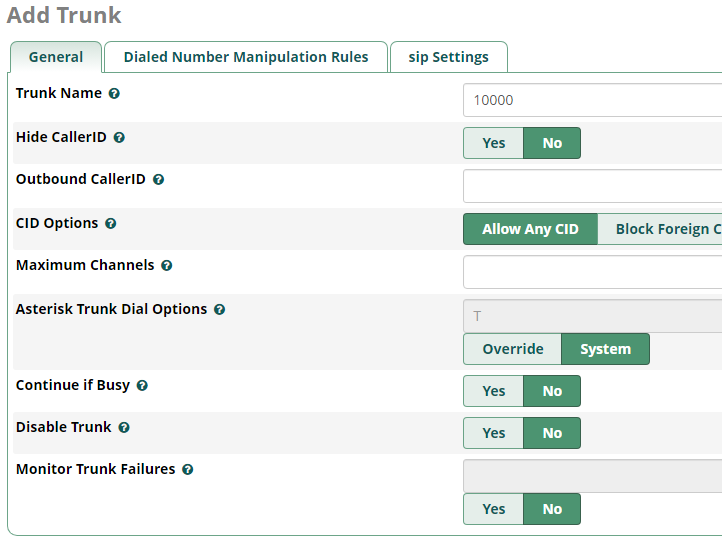This screenshot has height=544, width=722.
Task: Open help icon for Disable Trunk
Action: pyautogui.click(x=124, y=427)
